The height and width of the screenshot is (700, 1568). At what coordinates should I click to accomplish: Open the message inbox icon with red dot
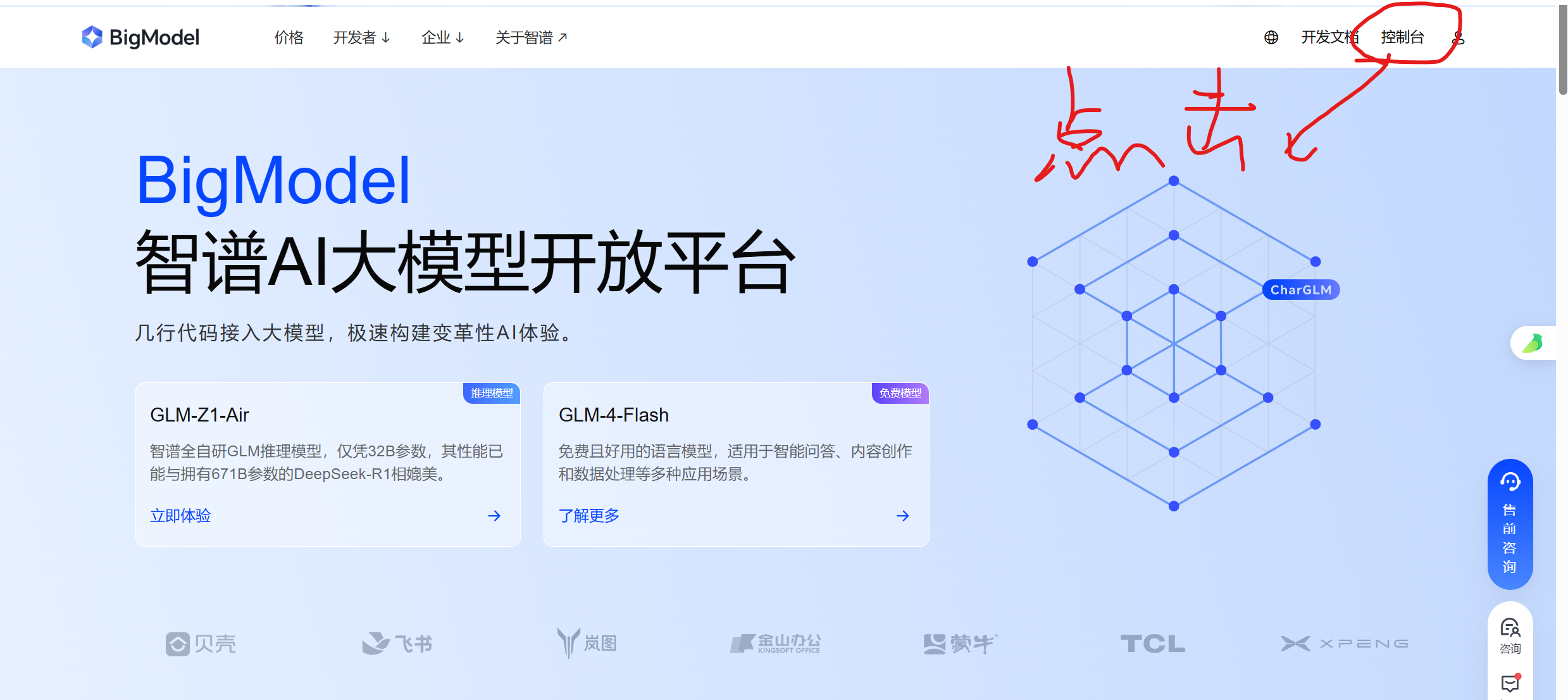(x=1510, y=684)
